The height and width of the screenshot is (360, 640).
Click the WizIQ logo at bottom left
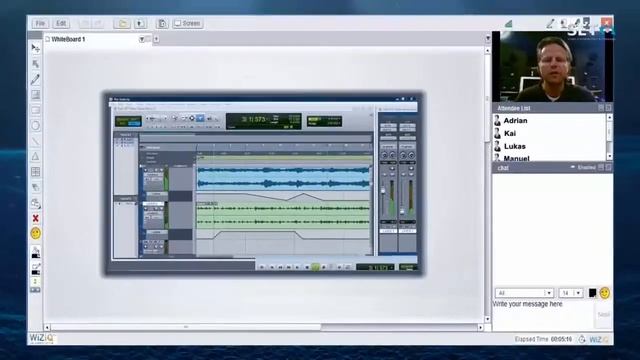pos(42,339)
